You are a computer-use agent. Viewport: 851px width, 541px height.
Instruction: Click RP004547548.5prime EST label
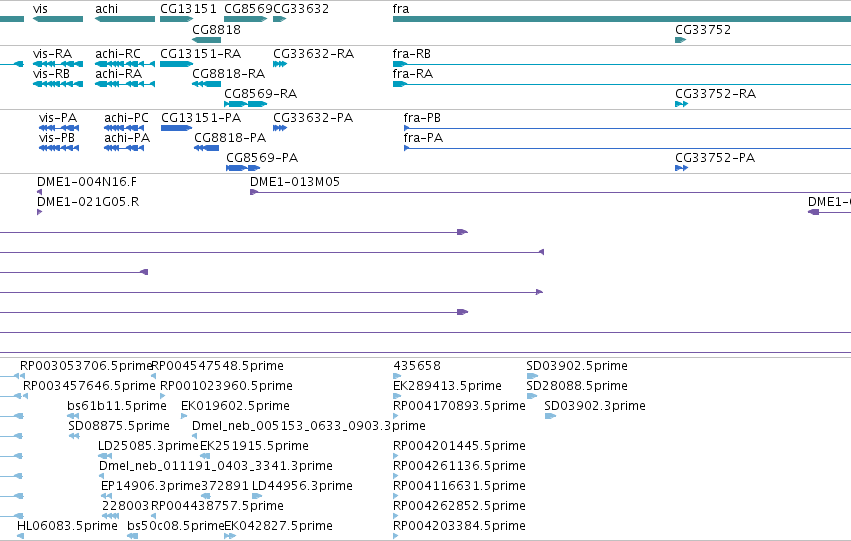click(218, 366)
